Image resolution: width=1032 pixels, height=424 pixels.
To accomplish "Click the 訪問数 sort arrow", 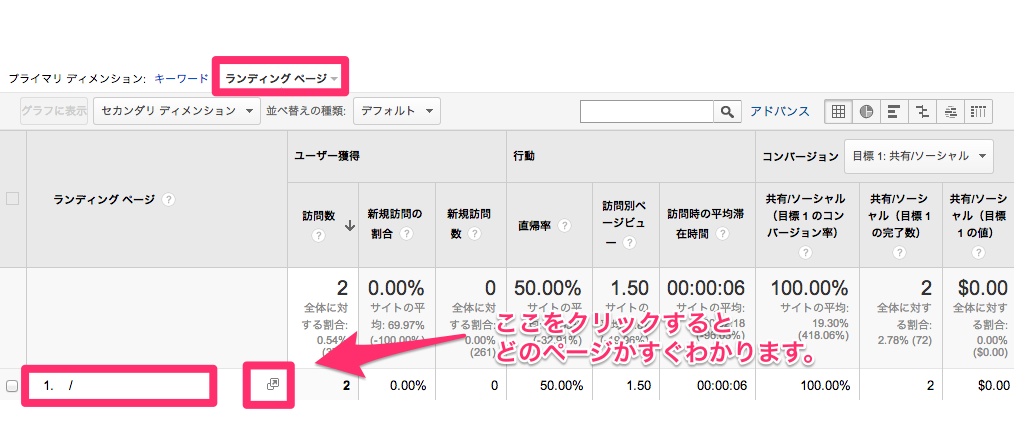I will click(x=349, y=226).
